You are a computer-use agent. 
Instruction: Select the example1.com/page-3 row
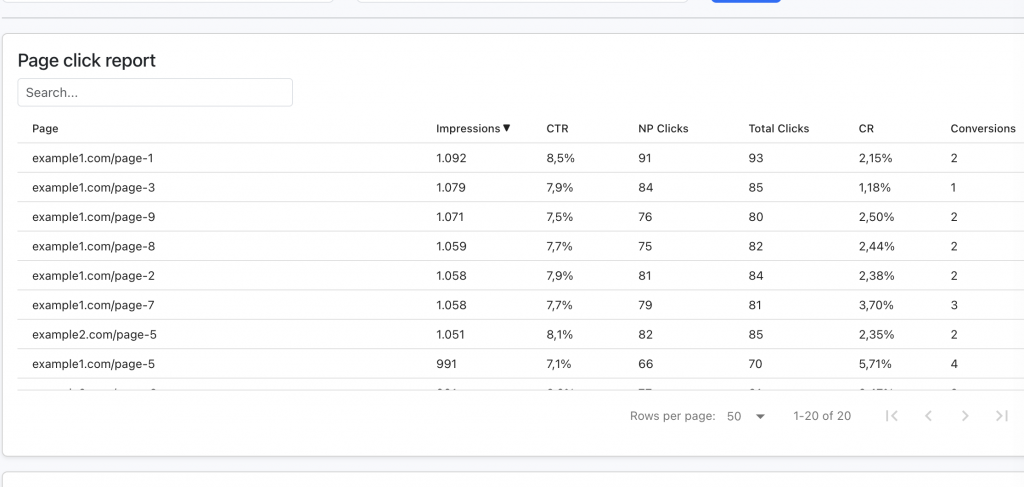(92, 187)
